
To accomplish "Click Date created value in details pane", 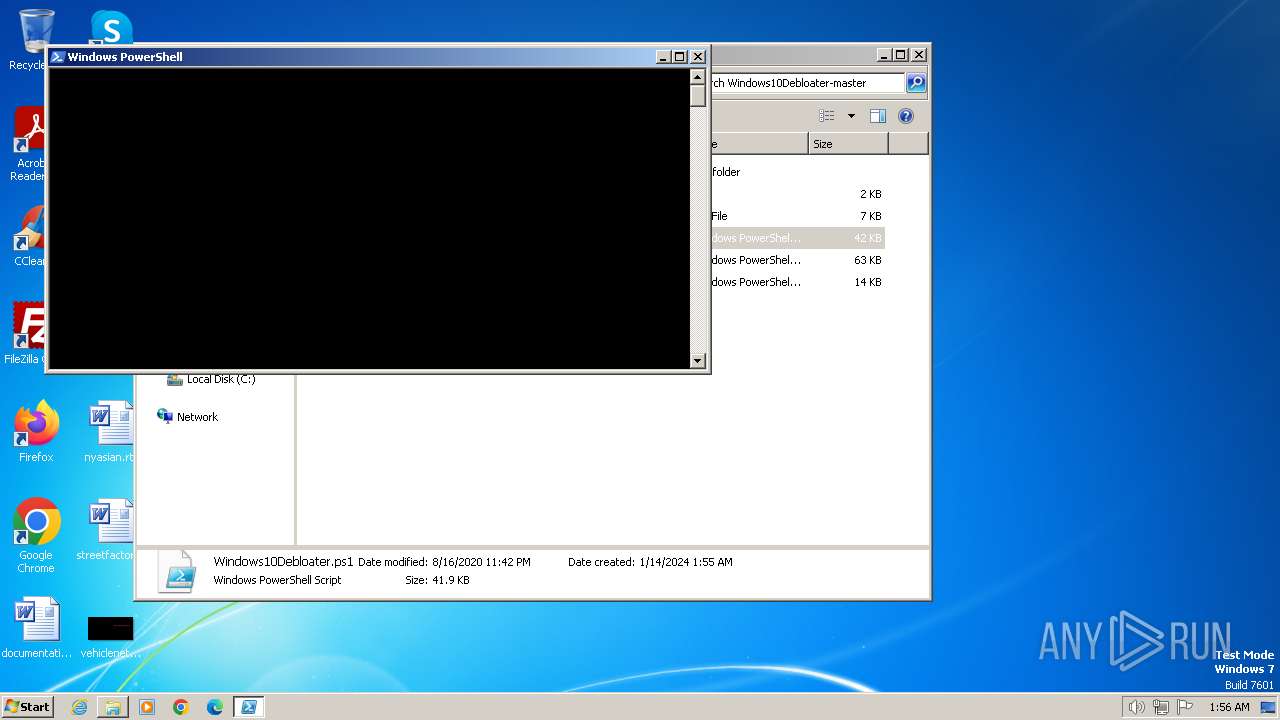I will [686, 562].
